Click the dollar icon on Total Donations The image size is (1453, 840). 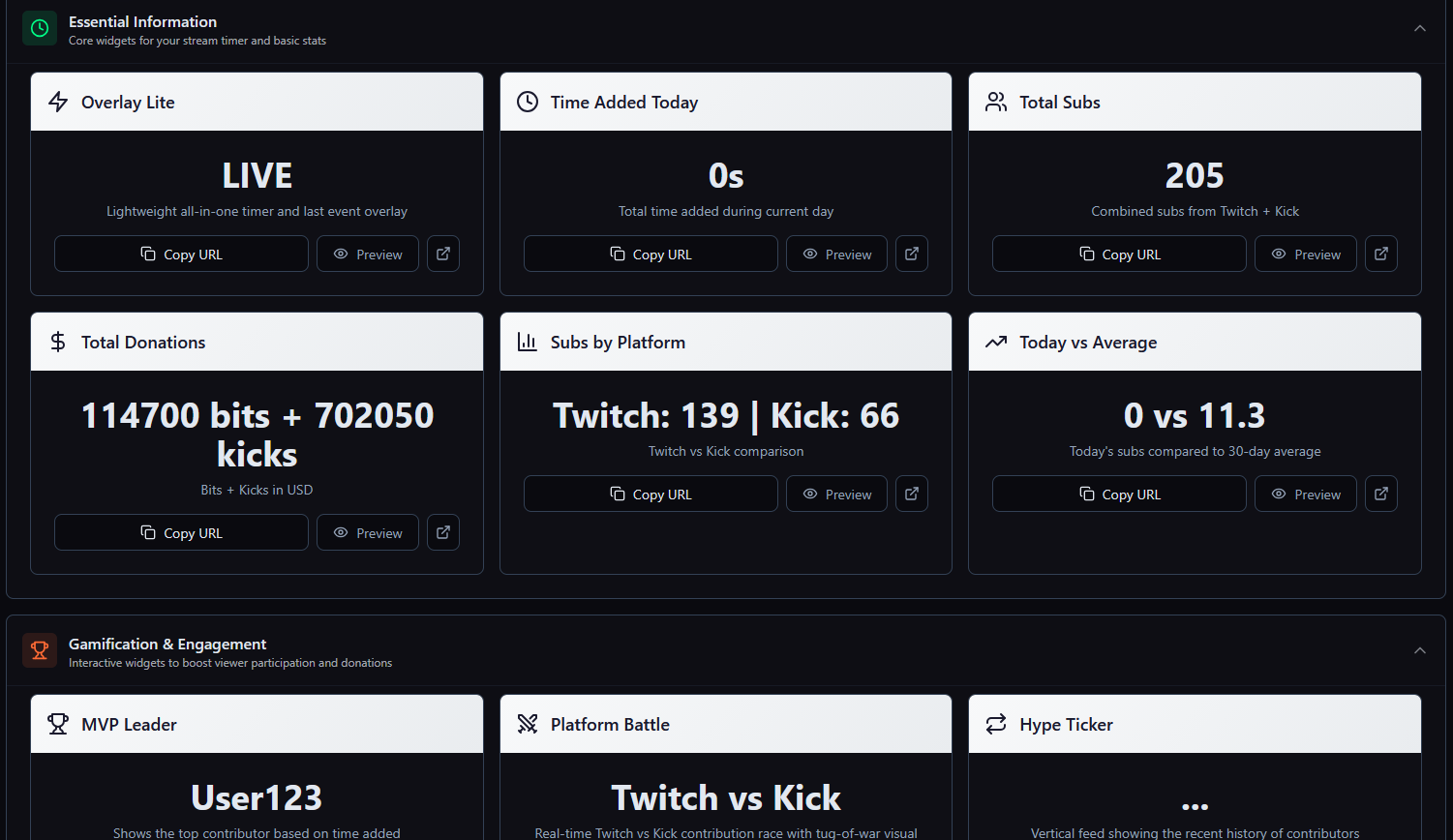coord(58,342)
